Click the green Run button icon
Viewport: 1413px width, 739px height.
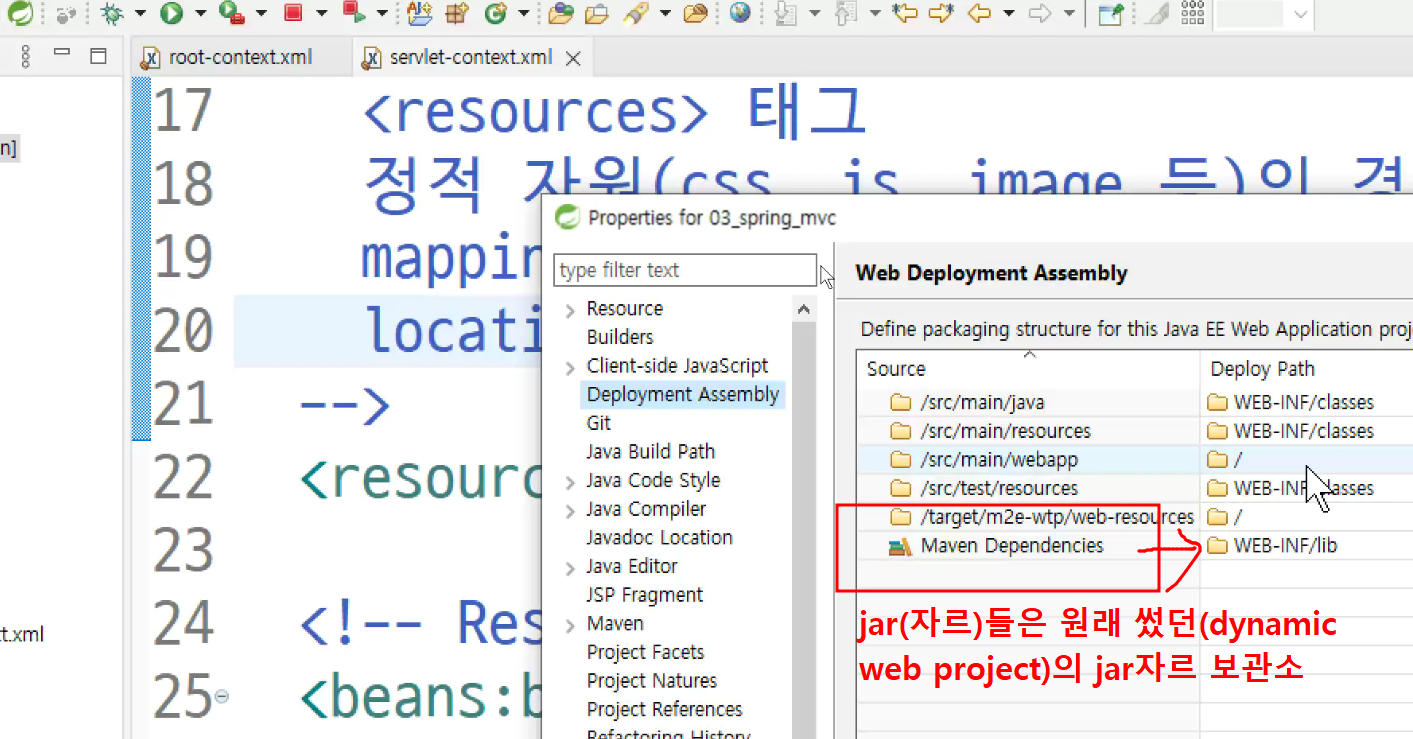[171, 13]
